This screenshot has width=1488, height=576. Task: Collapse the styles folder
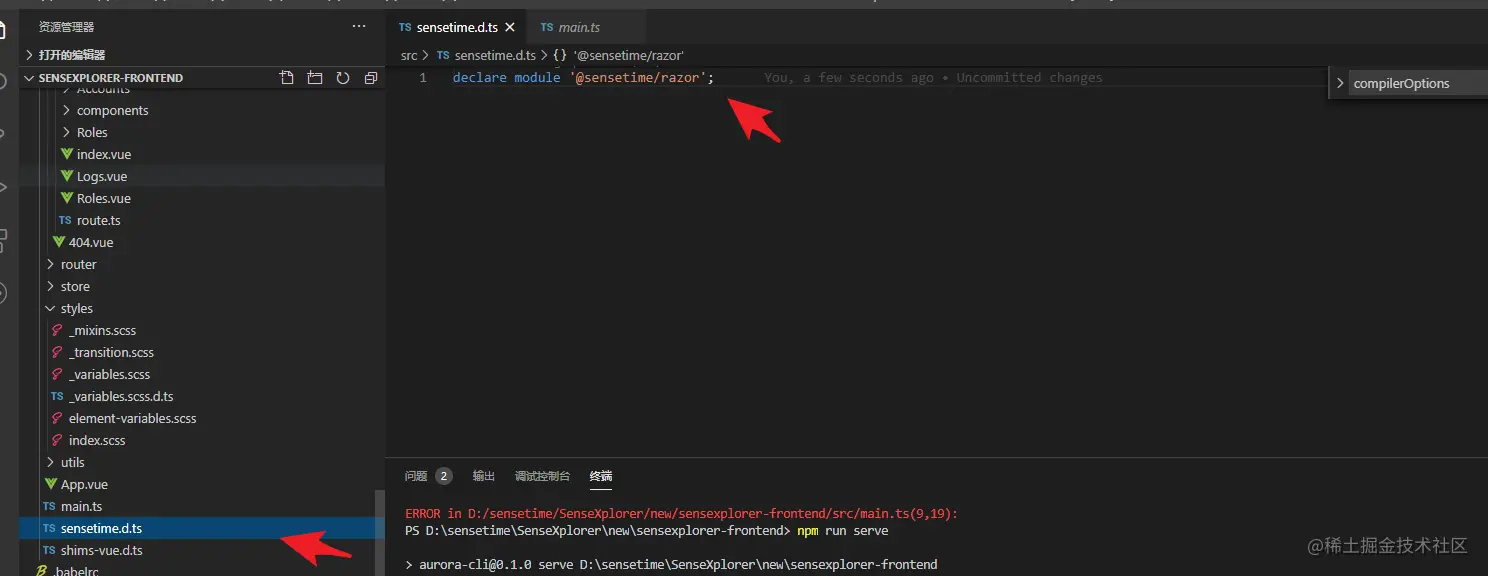tap(202, 308)
